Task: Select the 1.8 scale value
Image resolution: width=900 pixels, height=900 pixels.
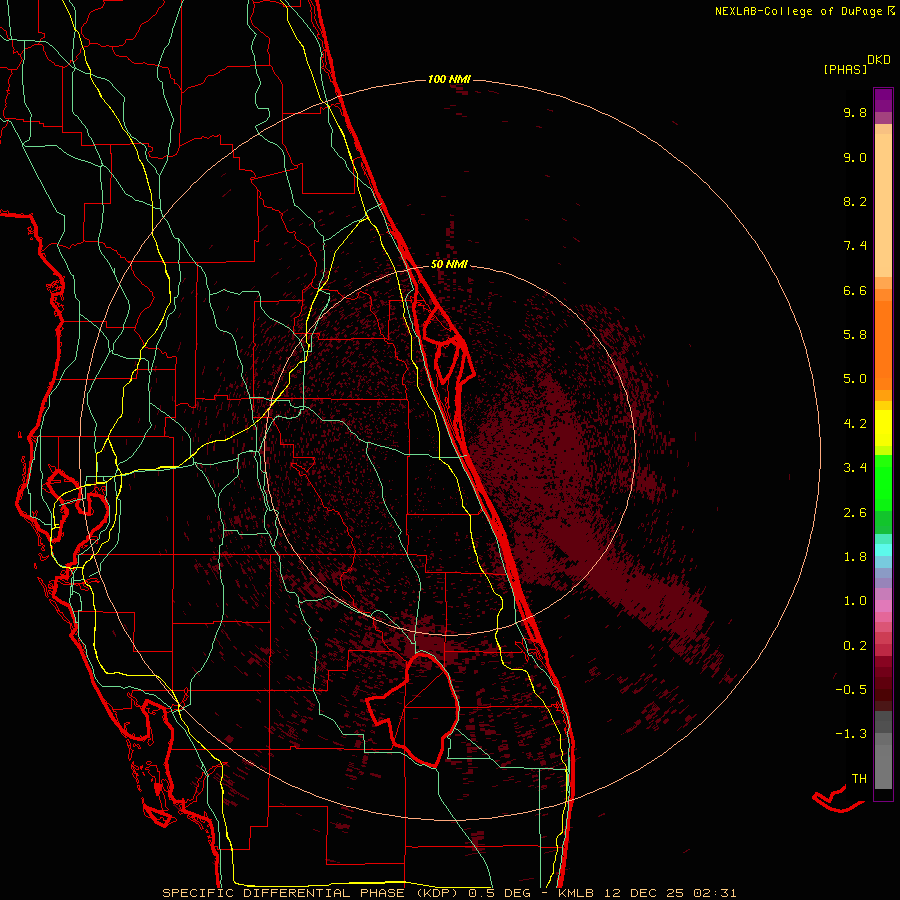Action: point(855,557)
